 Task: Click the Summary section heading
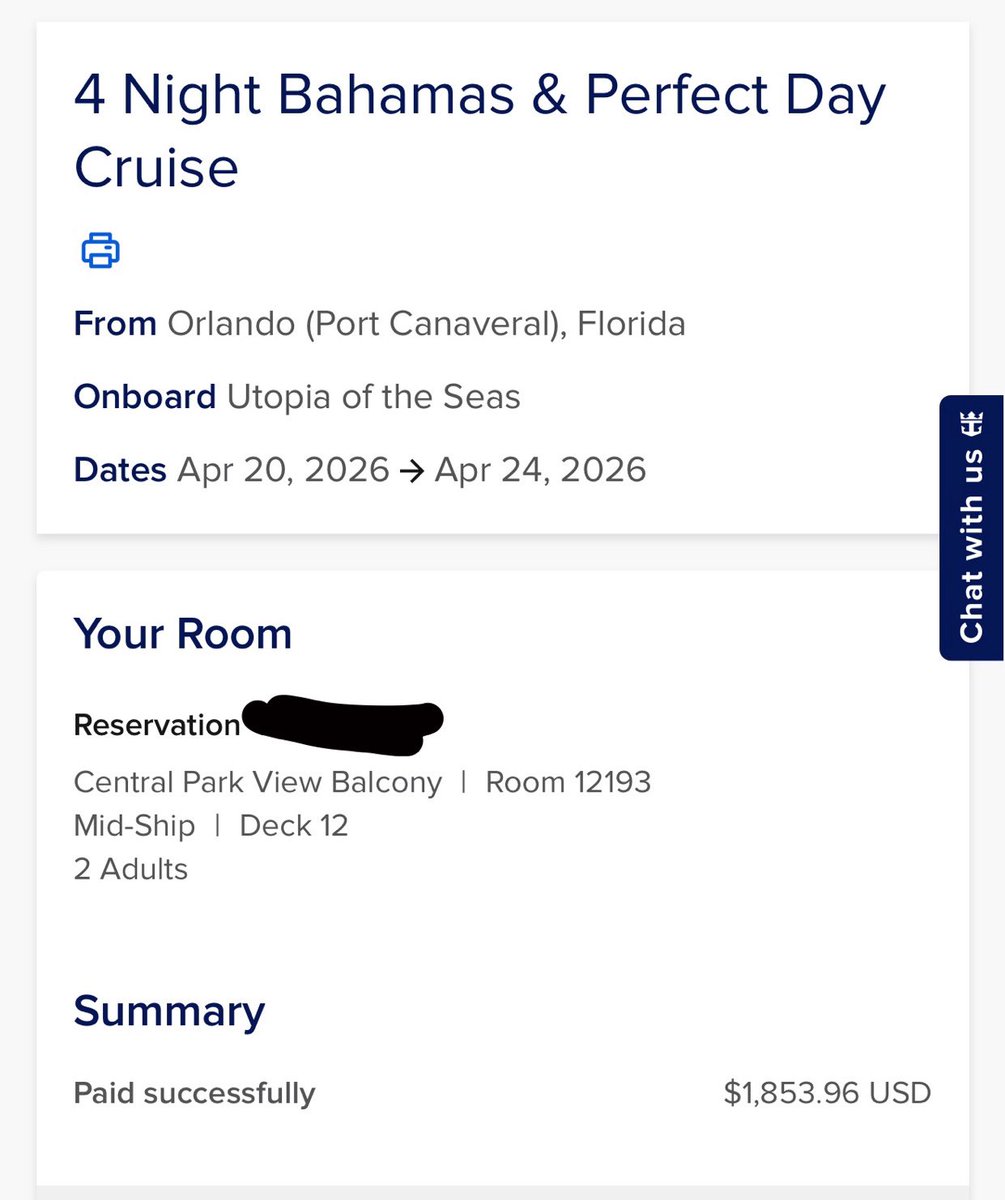169,1011
